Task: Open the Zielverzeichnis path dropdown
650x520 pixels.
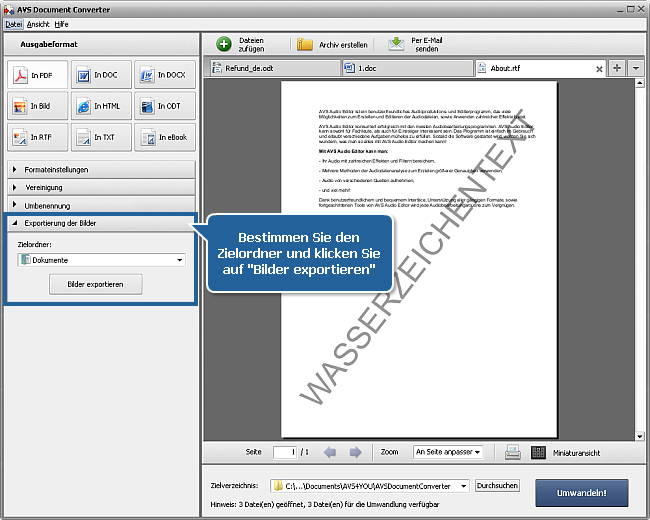Action: (370, 486)
